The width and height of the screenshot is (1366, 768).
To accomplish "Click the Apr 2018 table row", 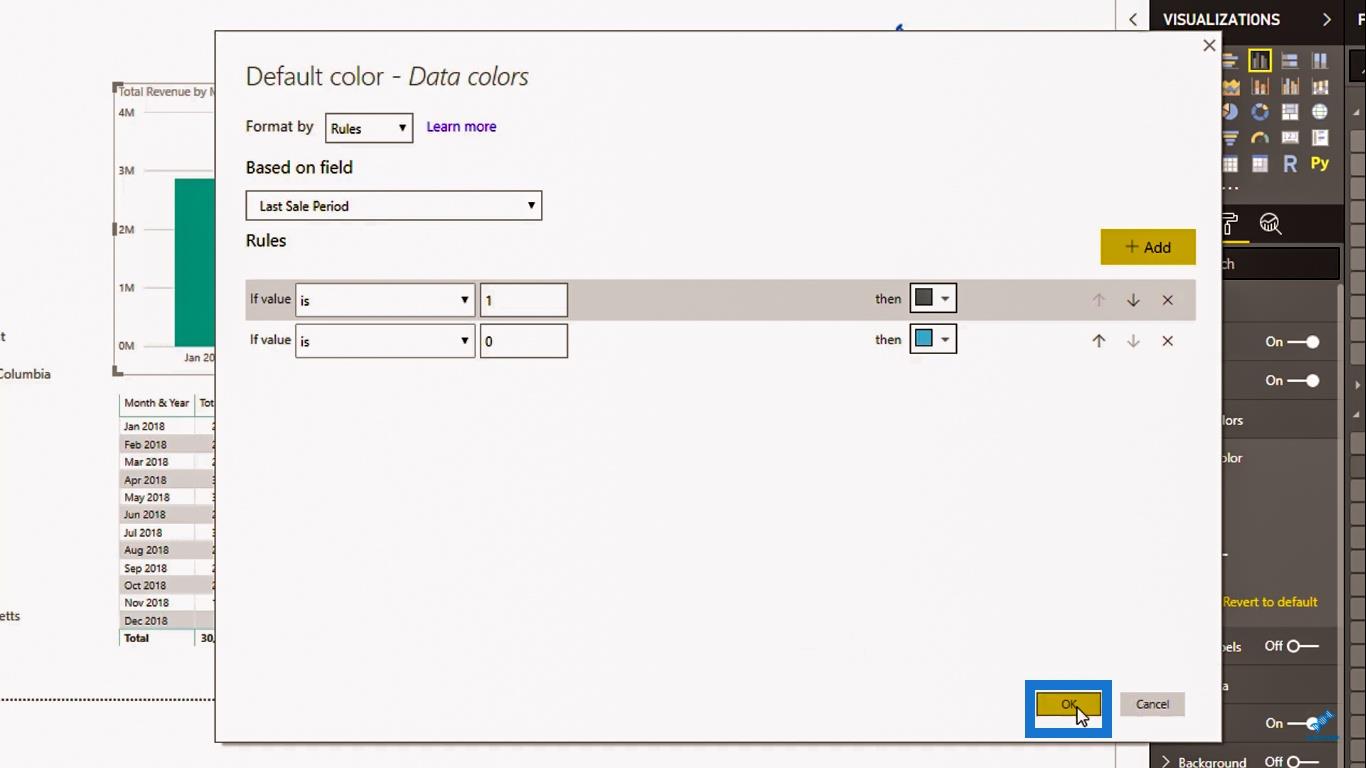I will pos(166,480).
